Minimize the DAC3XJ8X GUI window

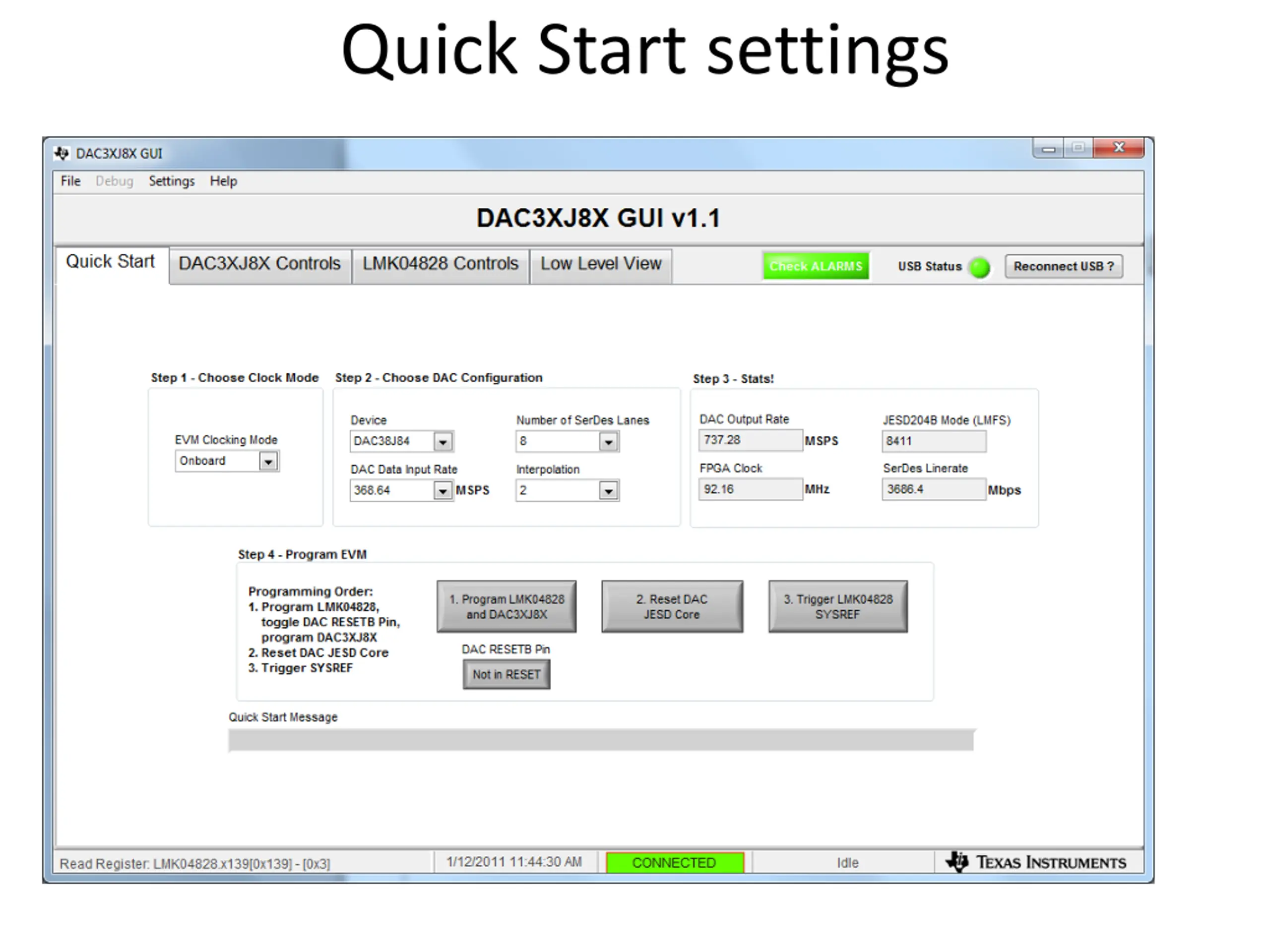[x=1048, y=149]
